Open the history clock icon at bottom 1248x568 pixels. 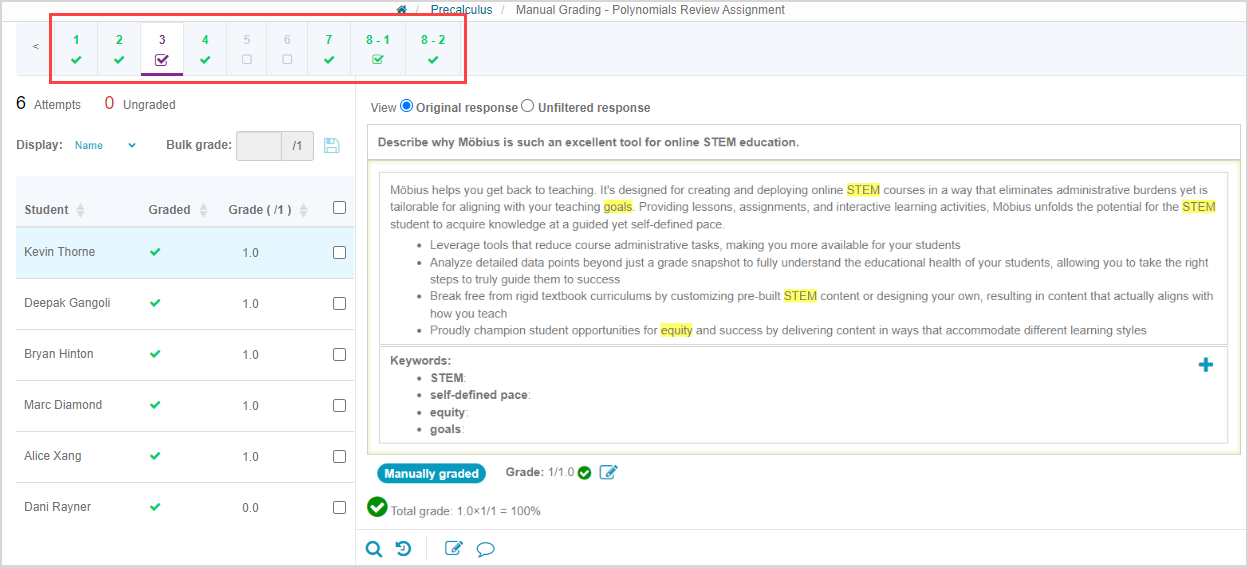[x=403, y=548]
